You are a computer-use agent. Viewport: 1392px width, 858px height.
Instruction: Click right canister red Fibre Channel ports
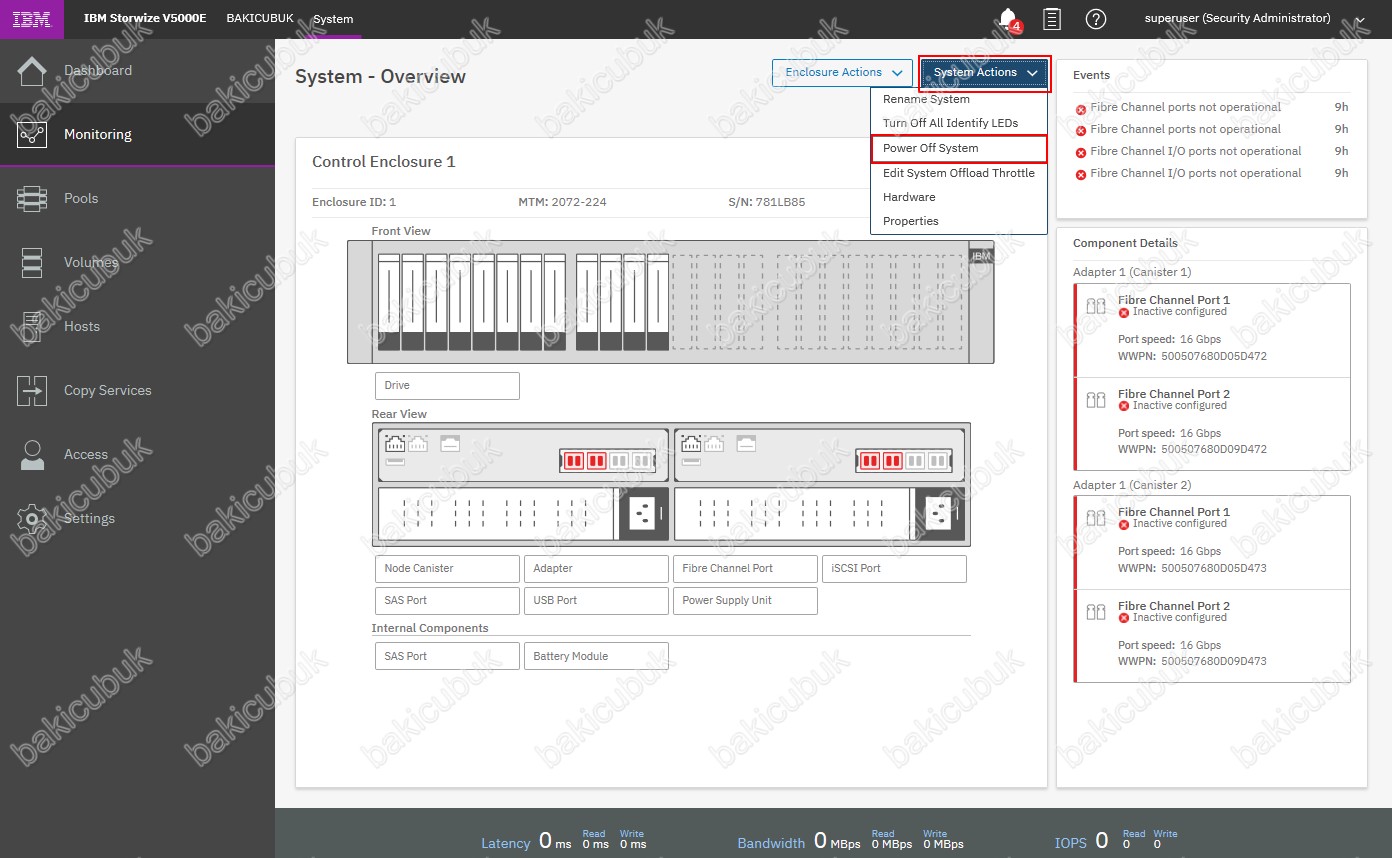coord(881,461)
